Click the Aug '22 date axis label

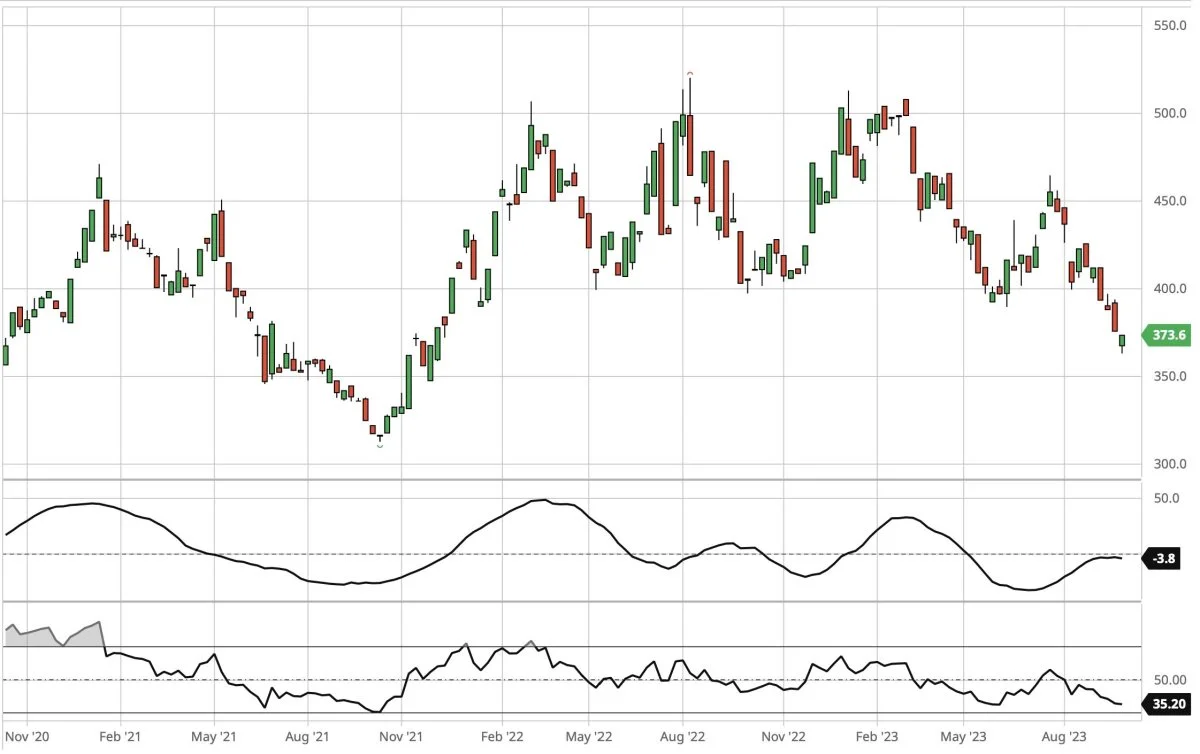coord(684,738)
